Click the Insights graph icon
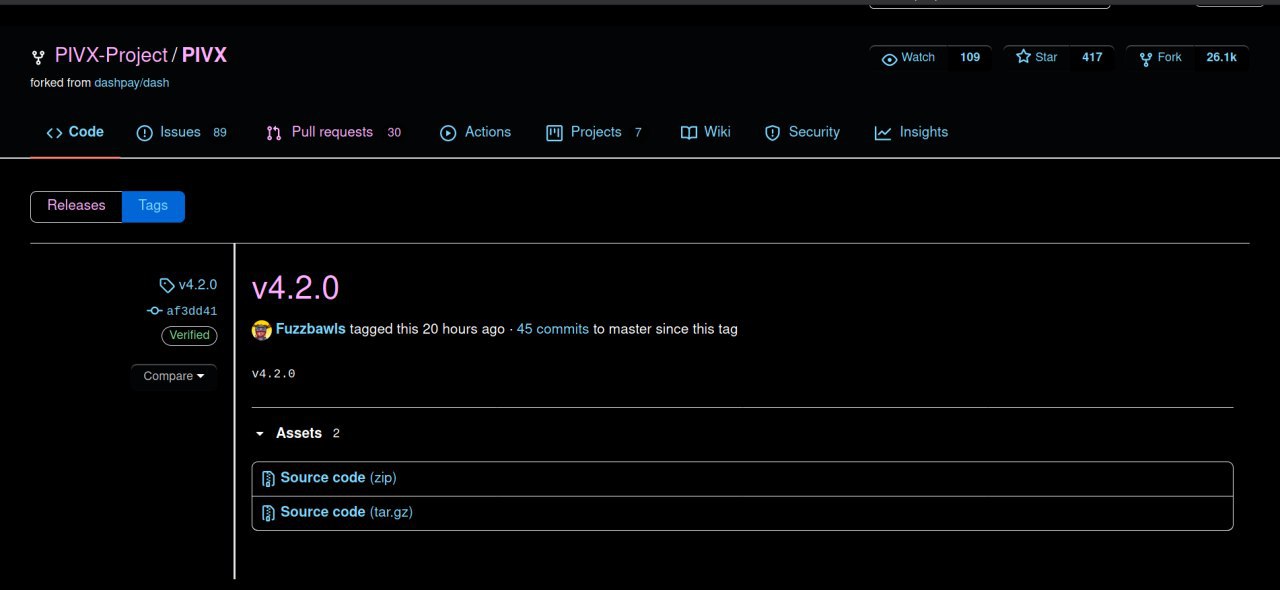This screenshot has width=1280, height=590. pos(882,133)
